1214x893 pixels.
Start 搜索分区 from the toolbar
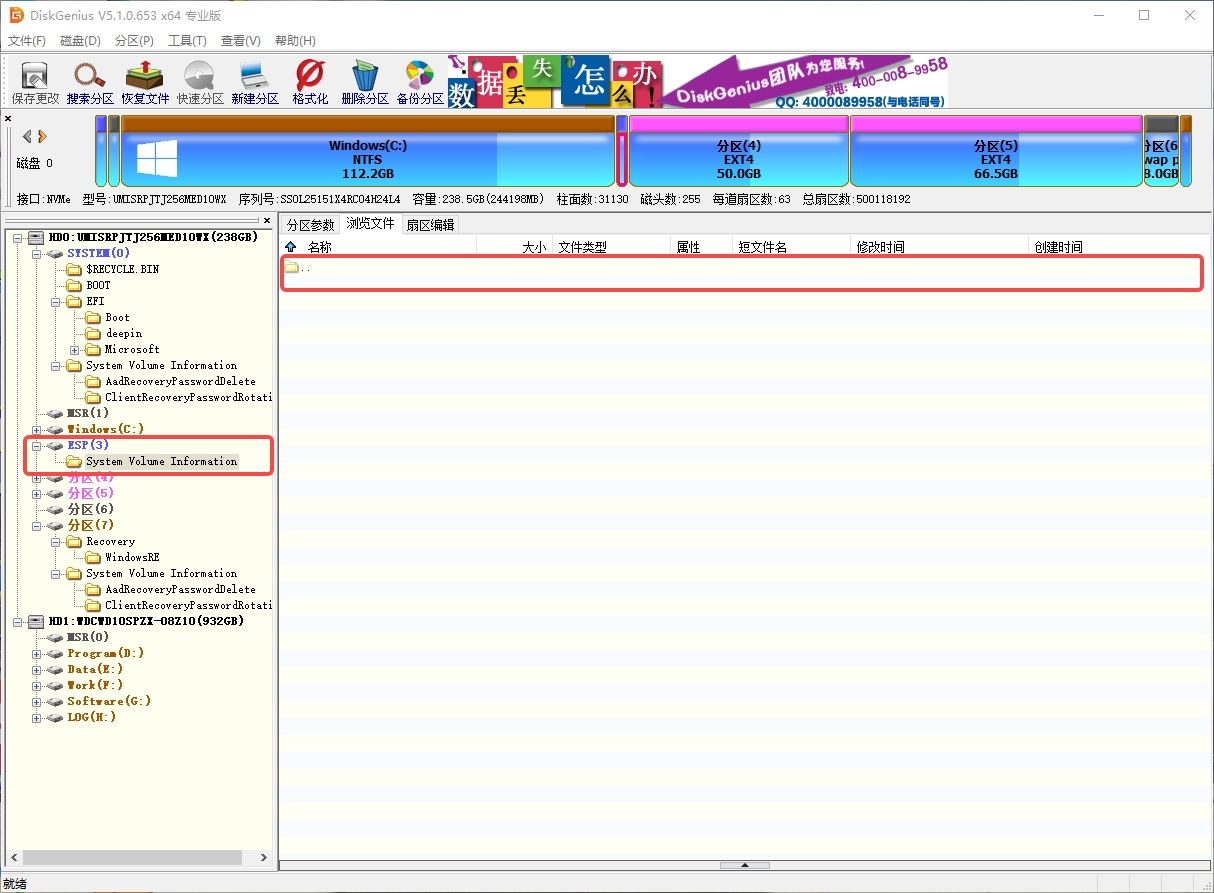[90, 82]
